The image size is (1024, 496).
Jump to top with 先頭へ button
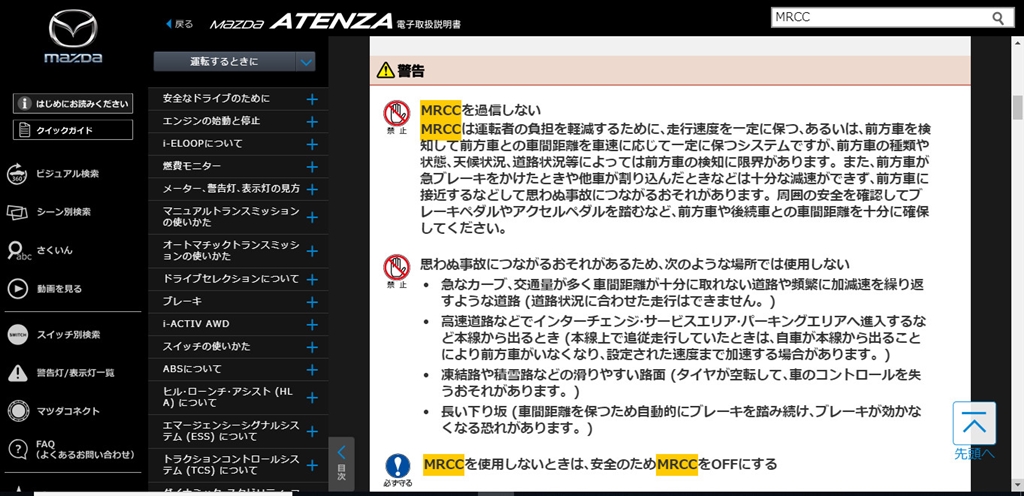pos(974,431)
